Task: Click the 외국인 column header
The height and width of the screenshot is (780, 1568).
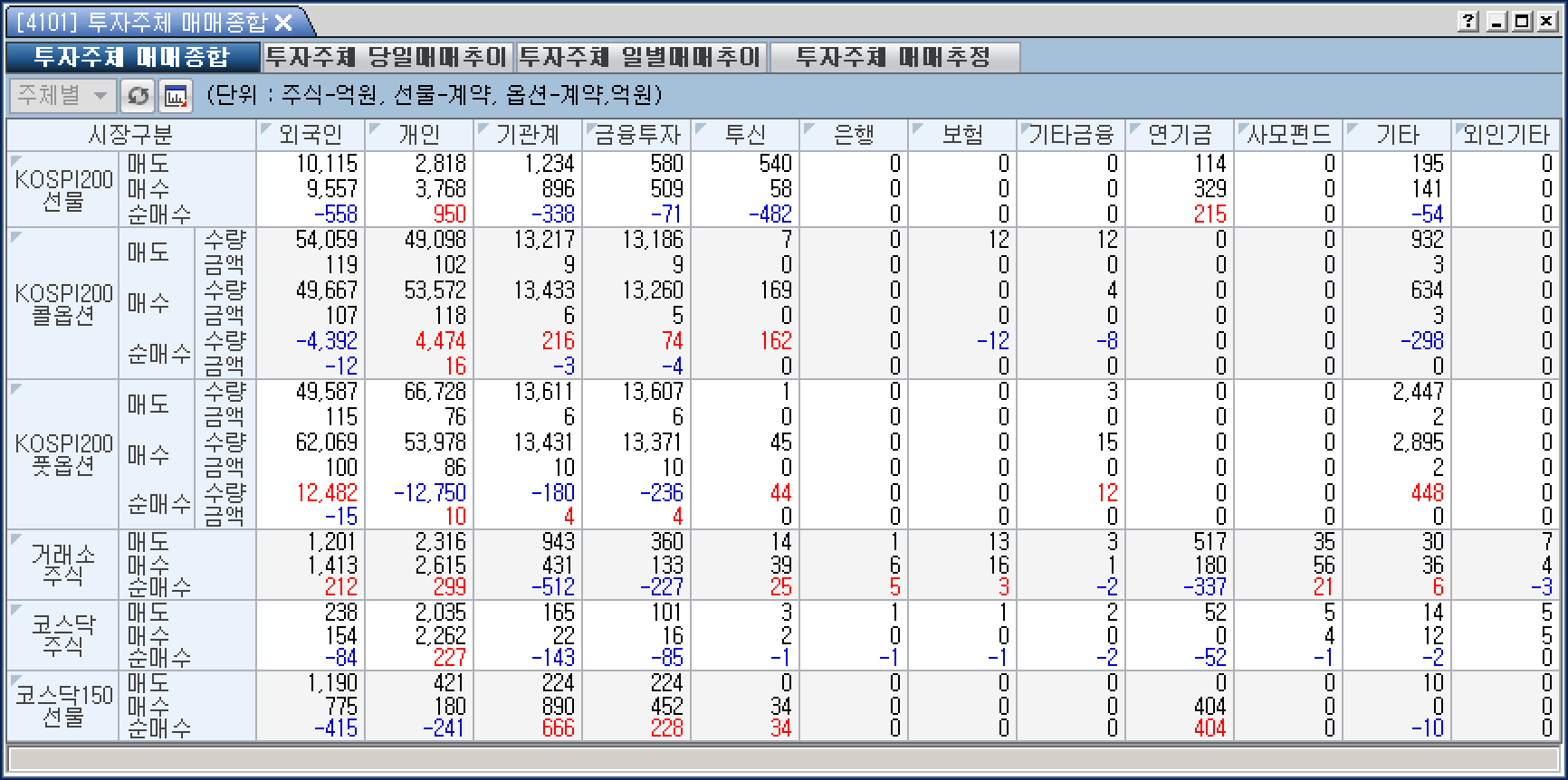Action: (x=311, y=135)
